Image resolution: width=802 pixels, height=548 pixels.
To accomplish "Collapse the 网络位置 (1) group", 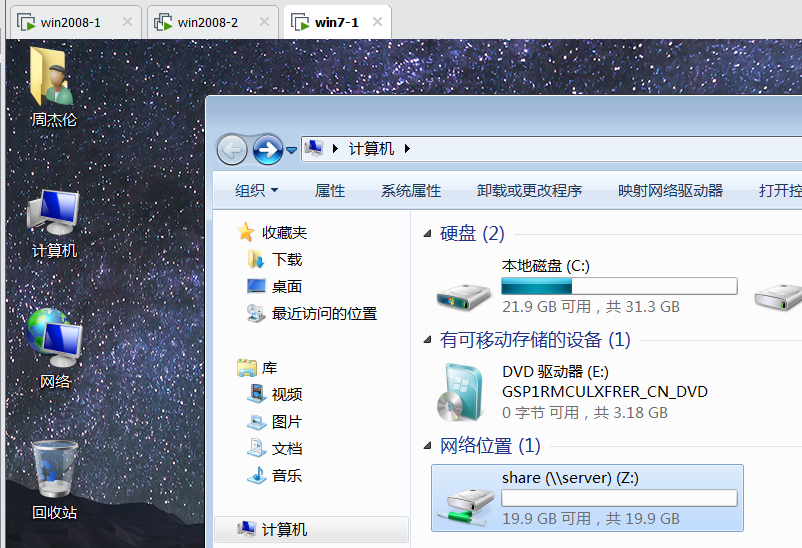I will (x=428, y=446).
